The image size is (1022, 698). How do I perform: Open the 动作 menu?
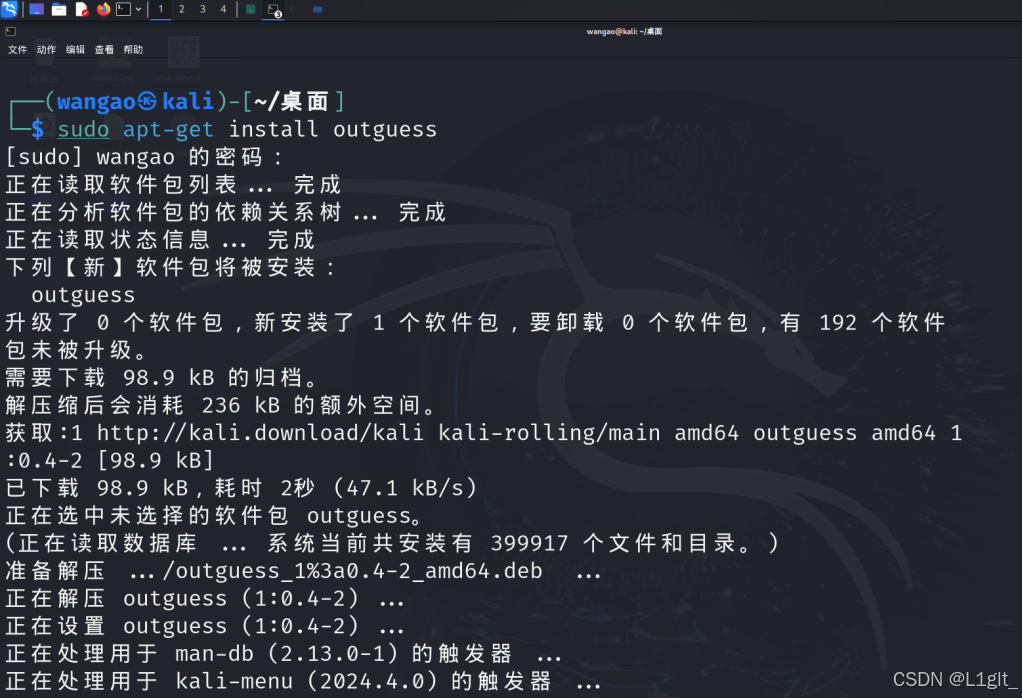(x=45, y=48)
